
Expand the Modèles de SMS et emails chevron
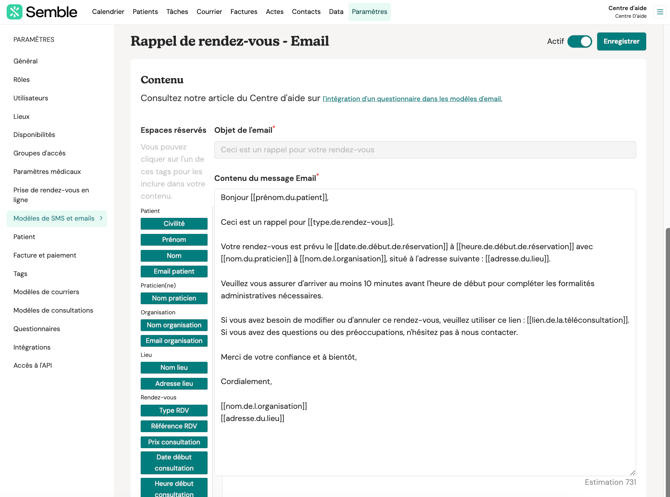[101, 218]
